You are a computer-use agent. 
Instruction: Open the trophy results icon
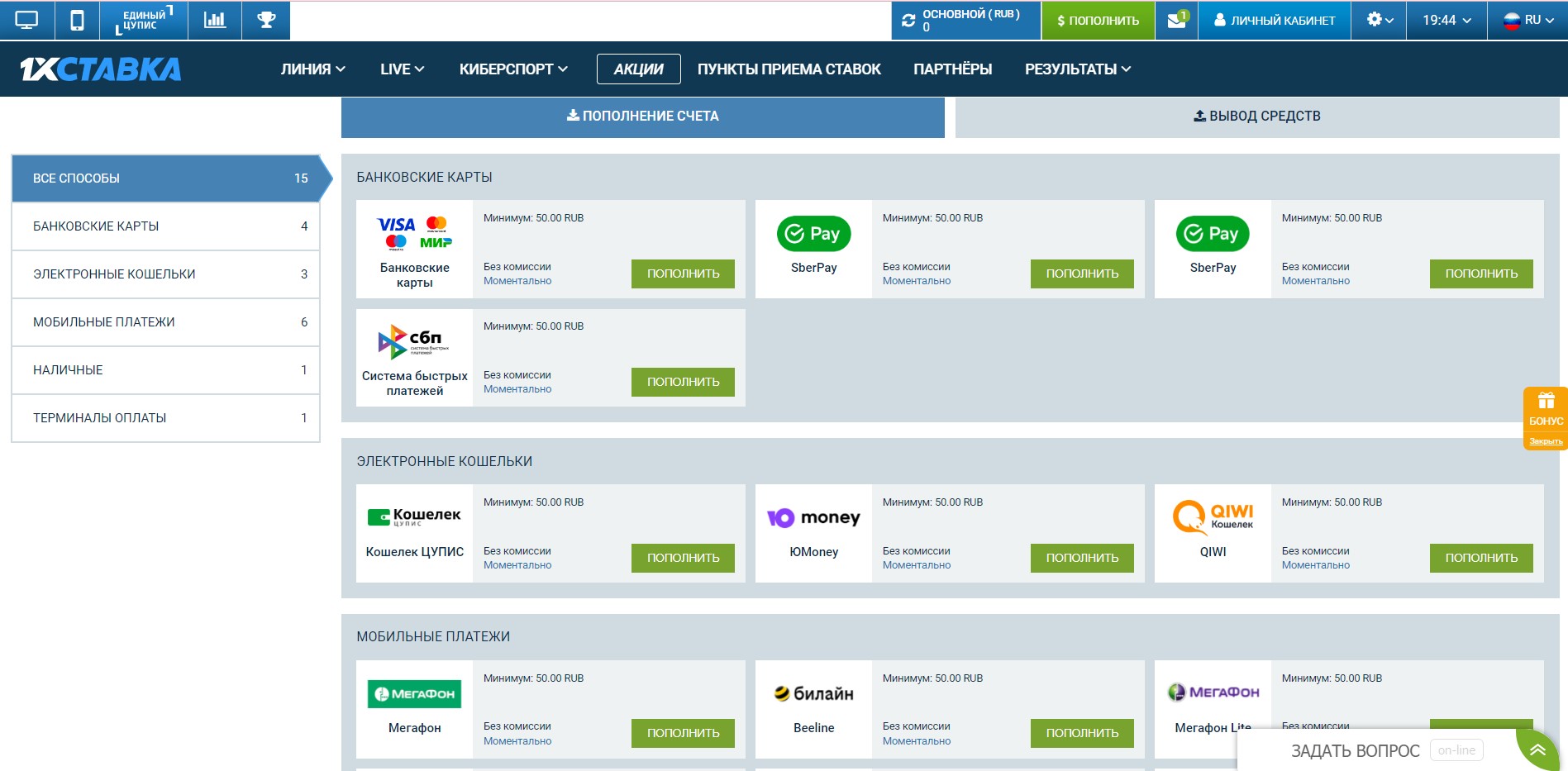pos(266,20)
